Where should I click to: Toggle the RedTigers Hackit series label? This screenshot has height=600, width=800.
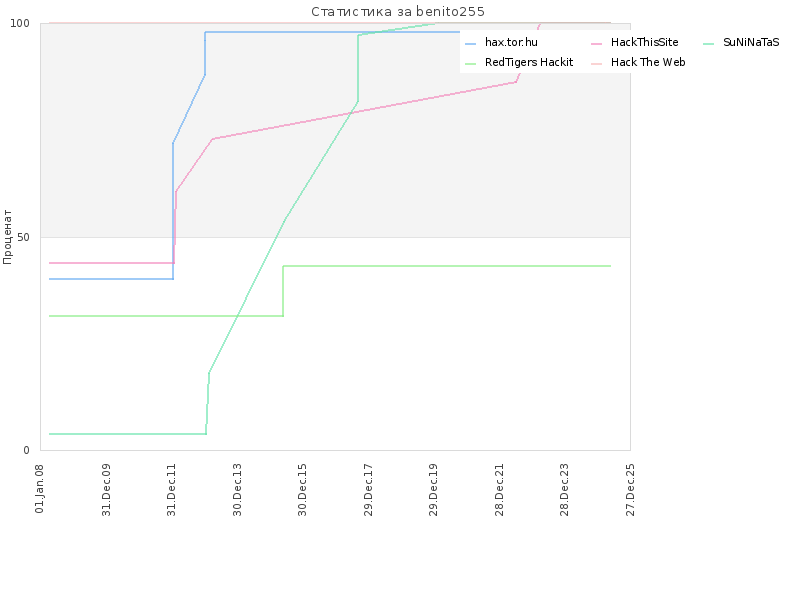point(529,62)
